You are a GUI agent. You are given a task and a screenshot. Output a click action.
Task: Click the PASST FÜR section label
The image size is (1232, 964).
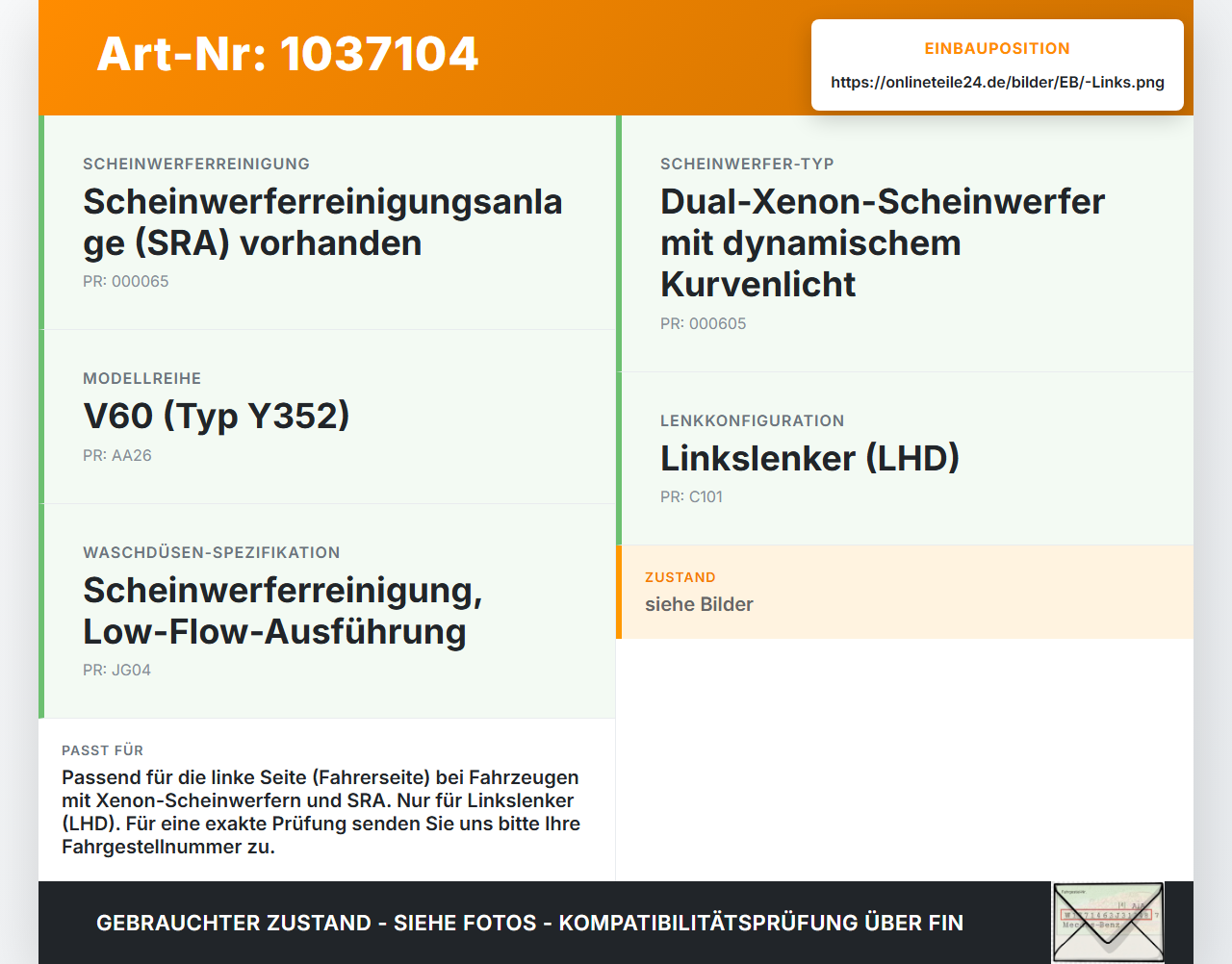point(102,750)
